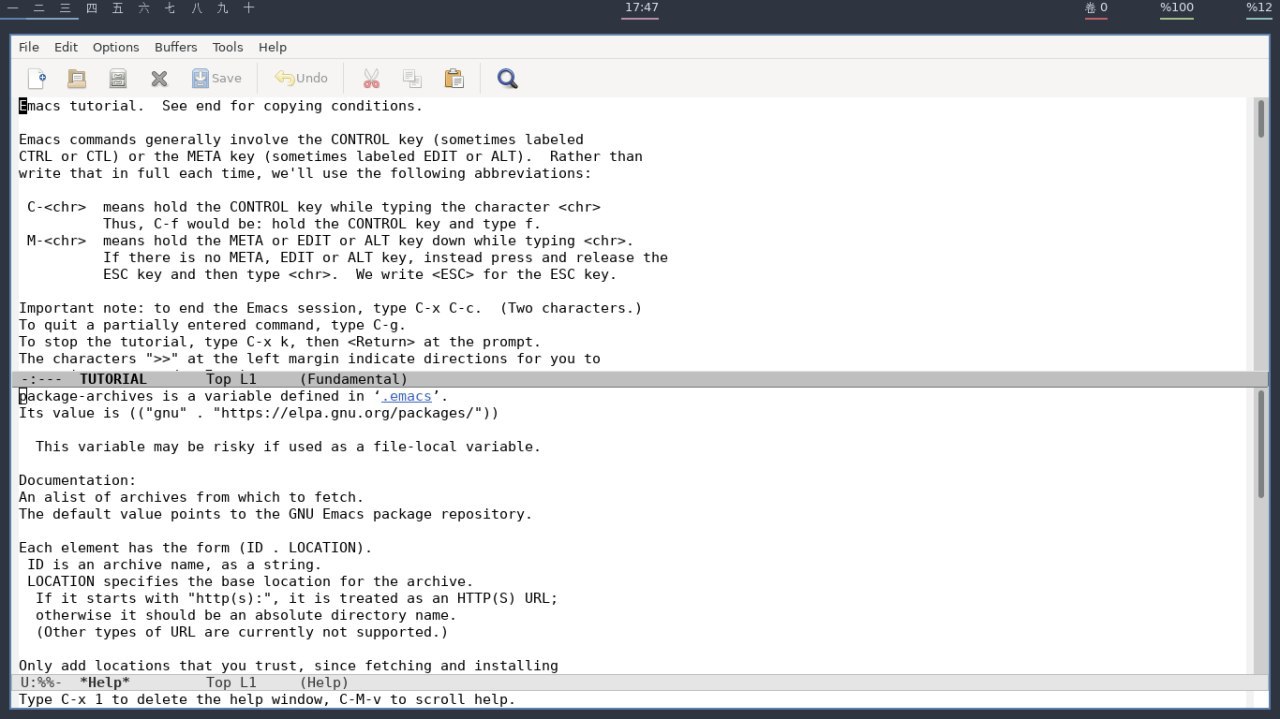
Task: Open the Tools menu
Action: tap(228, 47)
